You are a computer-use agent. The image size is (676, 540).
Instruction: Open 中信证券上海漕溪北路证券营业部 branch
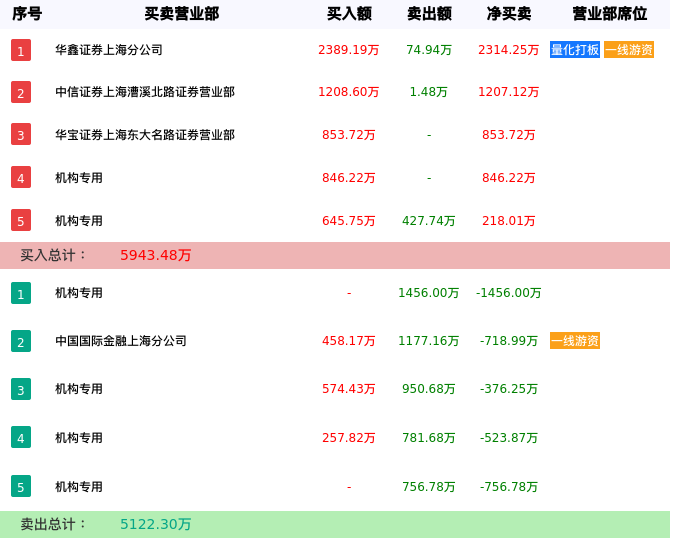coord(145,92)
